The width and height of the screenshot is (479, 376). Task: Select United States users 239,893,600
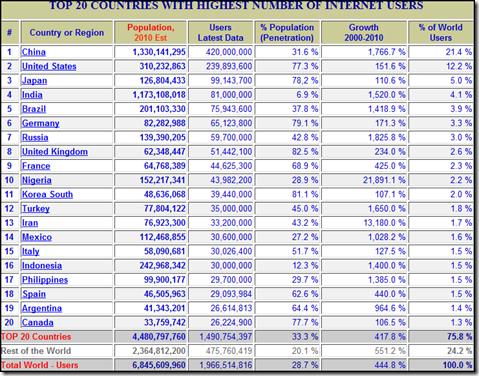pos(229,66)
